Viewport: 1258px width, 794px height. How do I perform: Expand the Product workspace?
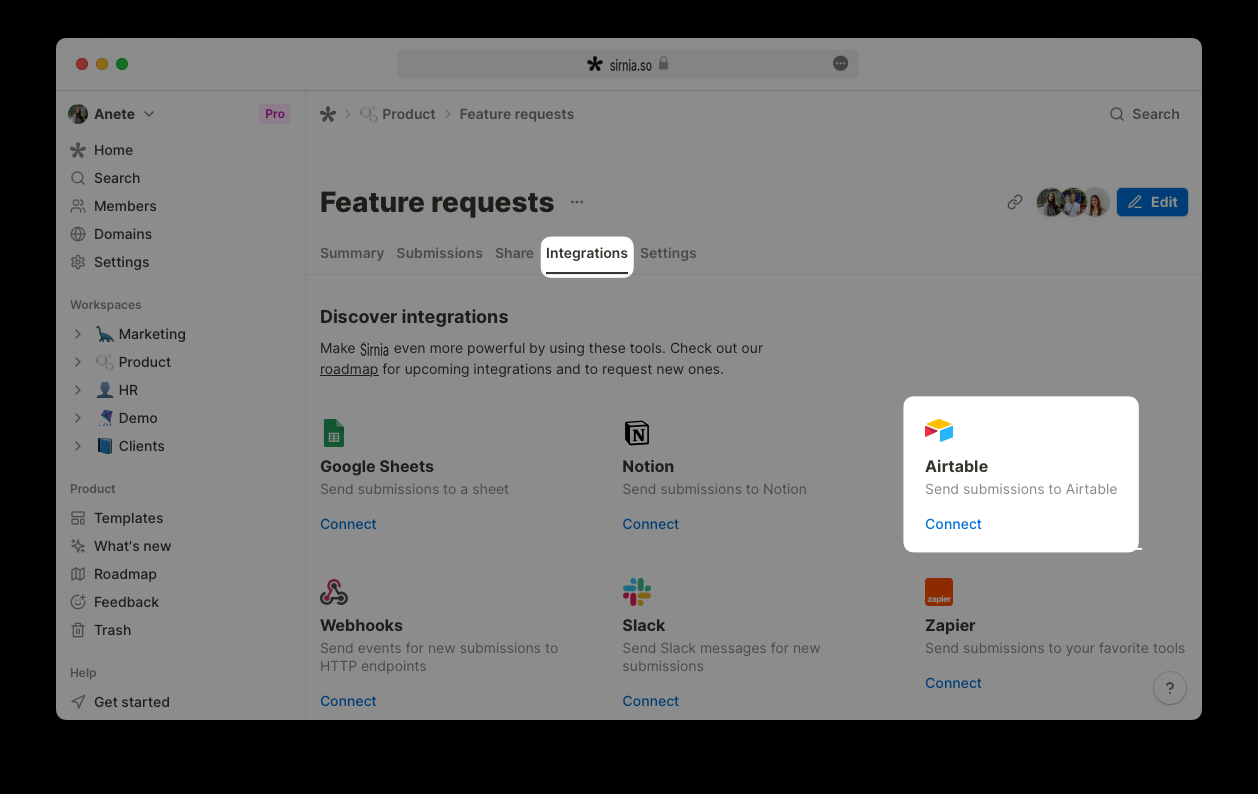pos(78,362)
